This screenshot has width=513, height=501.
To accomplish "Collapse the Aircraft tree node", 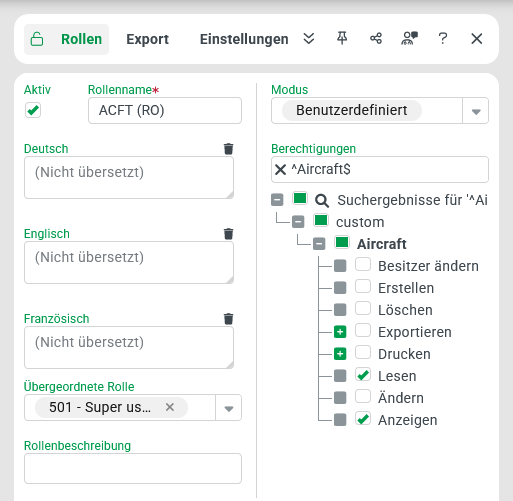I will coord(319,244).
